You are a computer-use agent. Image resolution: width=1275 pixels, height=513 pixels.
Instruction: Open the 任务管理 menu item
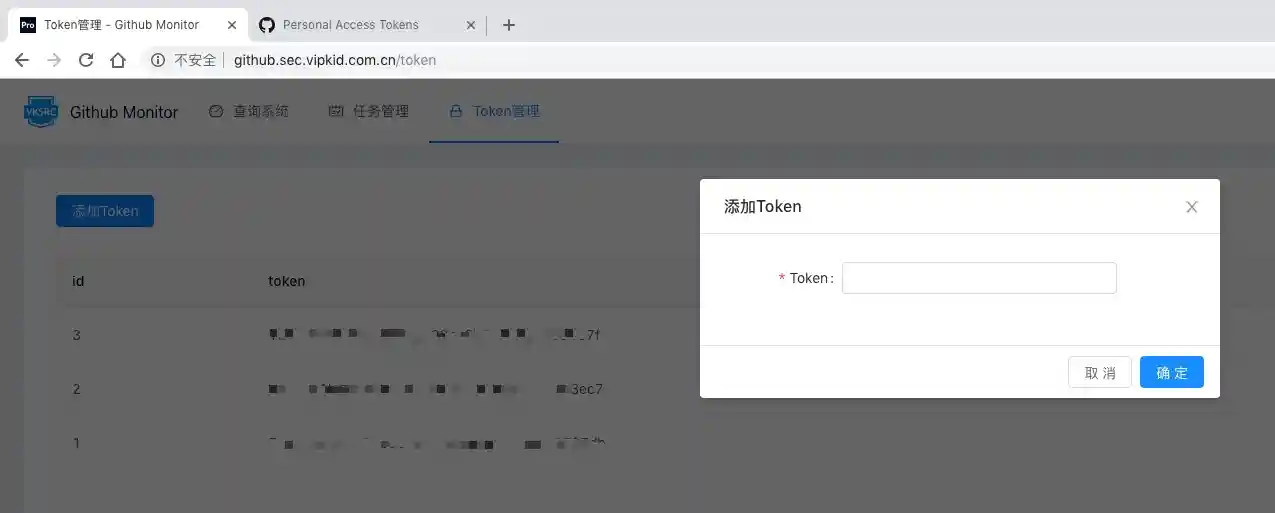pos(368,111)
